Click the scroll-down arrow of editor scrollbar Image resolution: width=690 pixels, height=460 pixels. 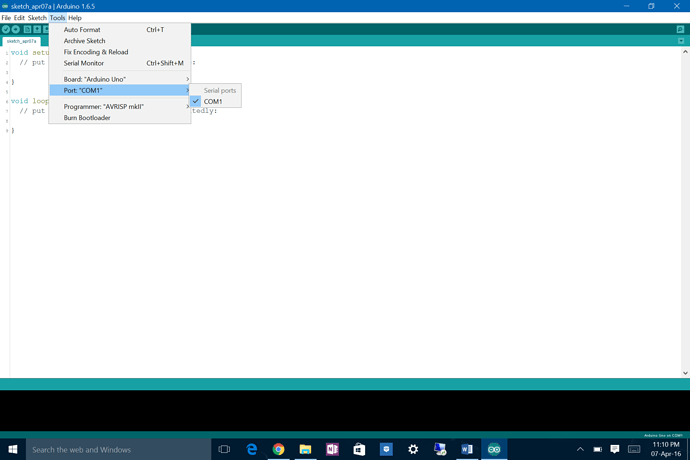(x=685, y=373)
